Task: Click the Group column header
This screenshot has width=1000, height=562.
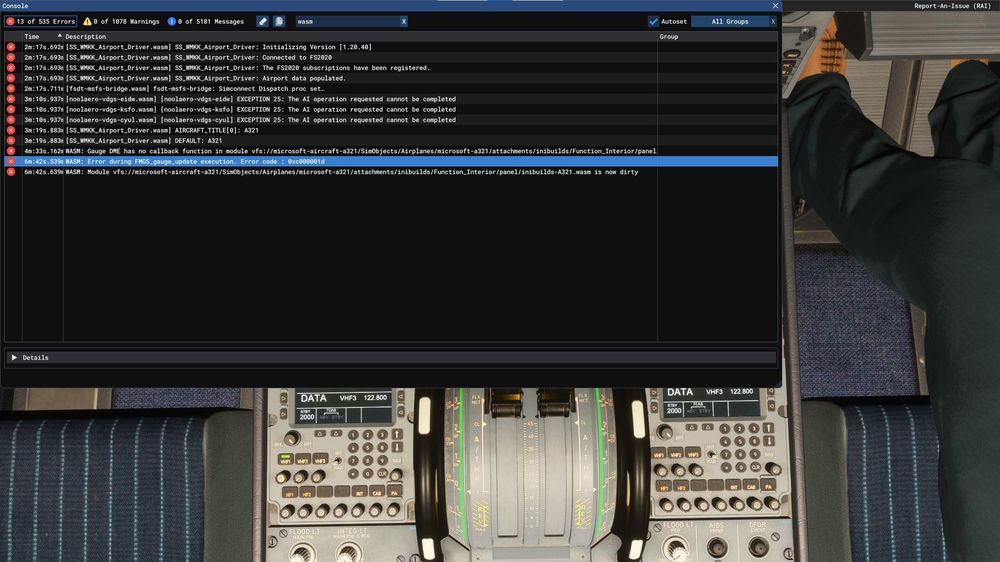Action: pyautogui.click(x=668, y=37)
